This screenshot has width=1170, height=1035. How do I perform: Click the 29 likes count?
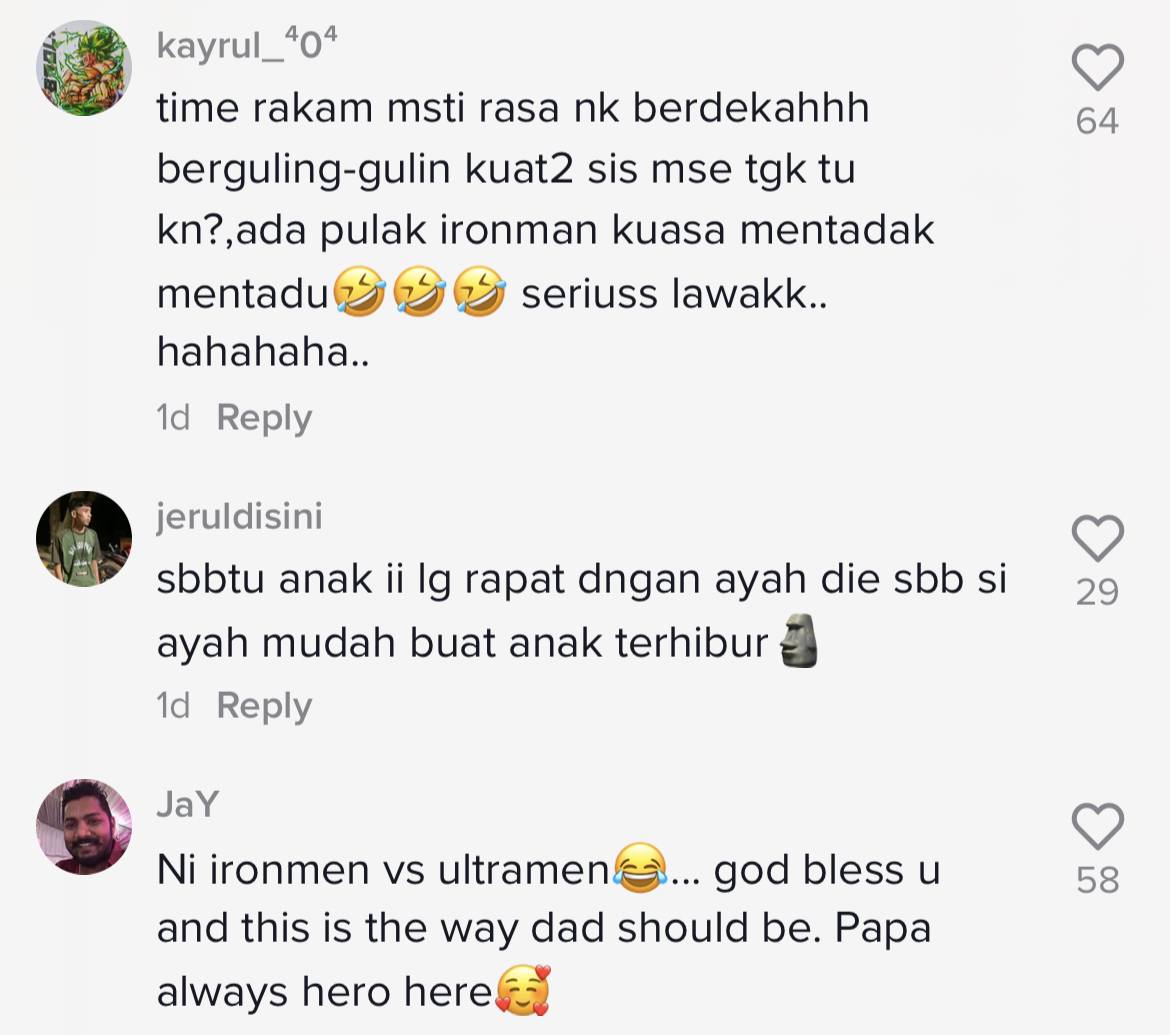[1098, 592]
